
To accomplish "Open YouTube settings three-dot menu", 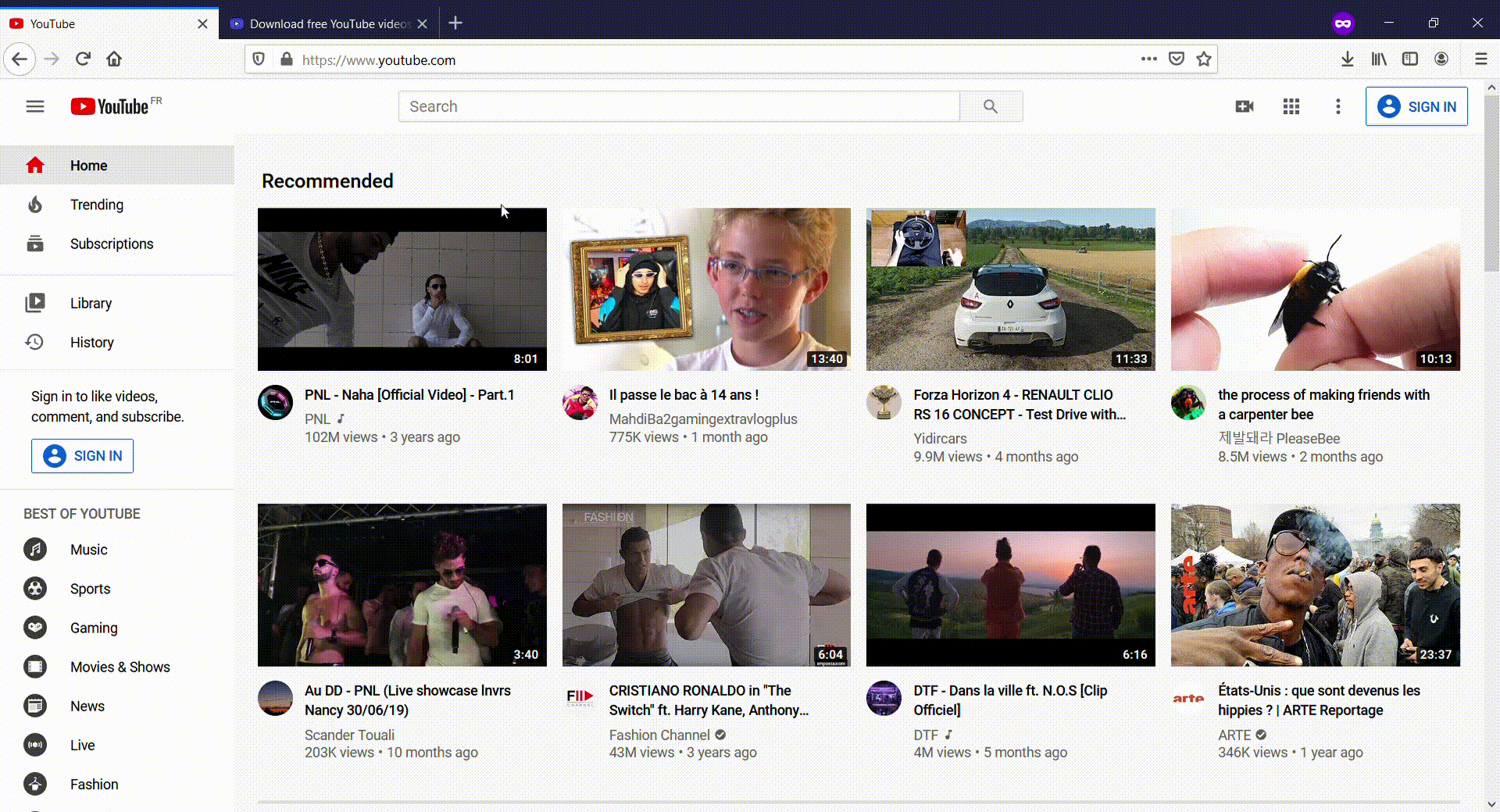I will [1337, 106].
